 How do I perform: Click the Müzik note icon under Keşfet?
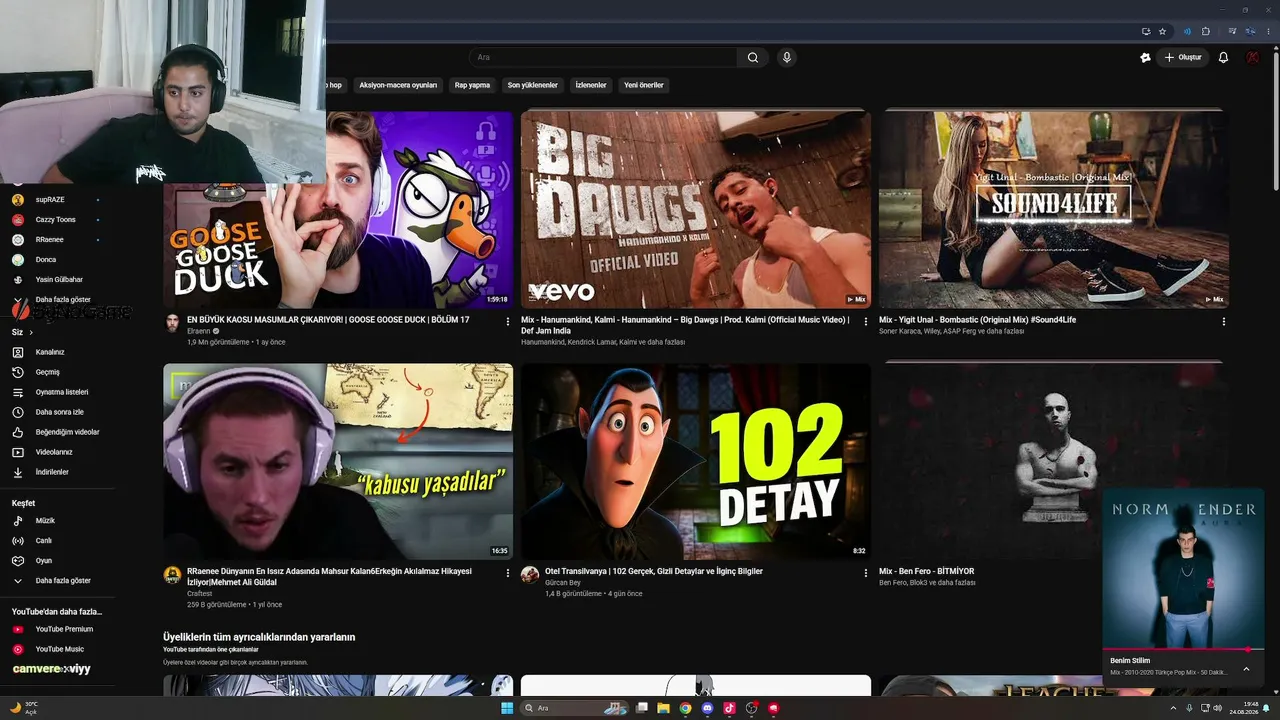[18, 521]
